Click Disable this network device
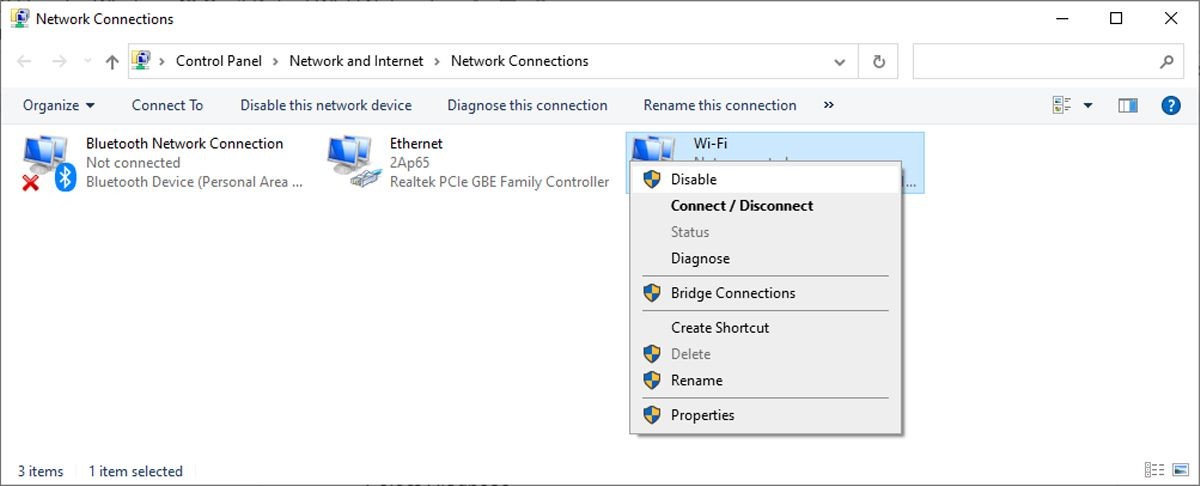 pyautogui.click(x=326, y=105)
